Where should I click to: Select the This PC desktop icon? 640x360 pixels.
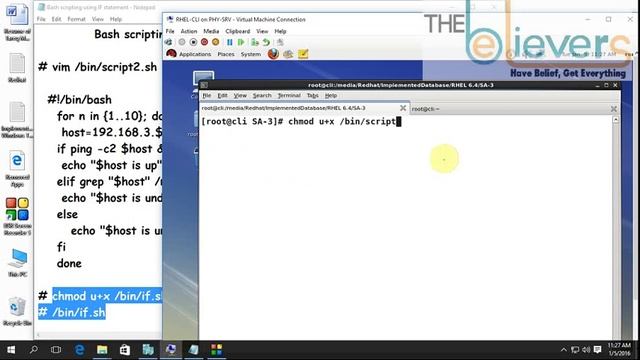17,263
